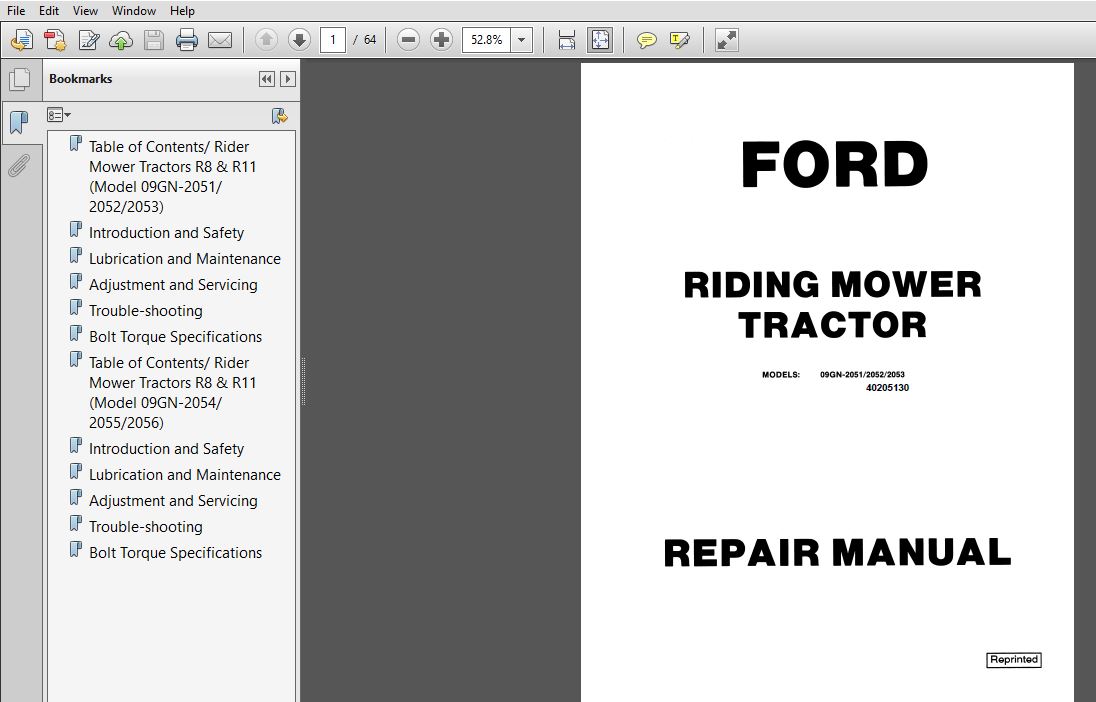
Task: Open second Bolt Torque Specifications bookmark
Action: click(175, 552)
